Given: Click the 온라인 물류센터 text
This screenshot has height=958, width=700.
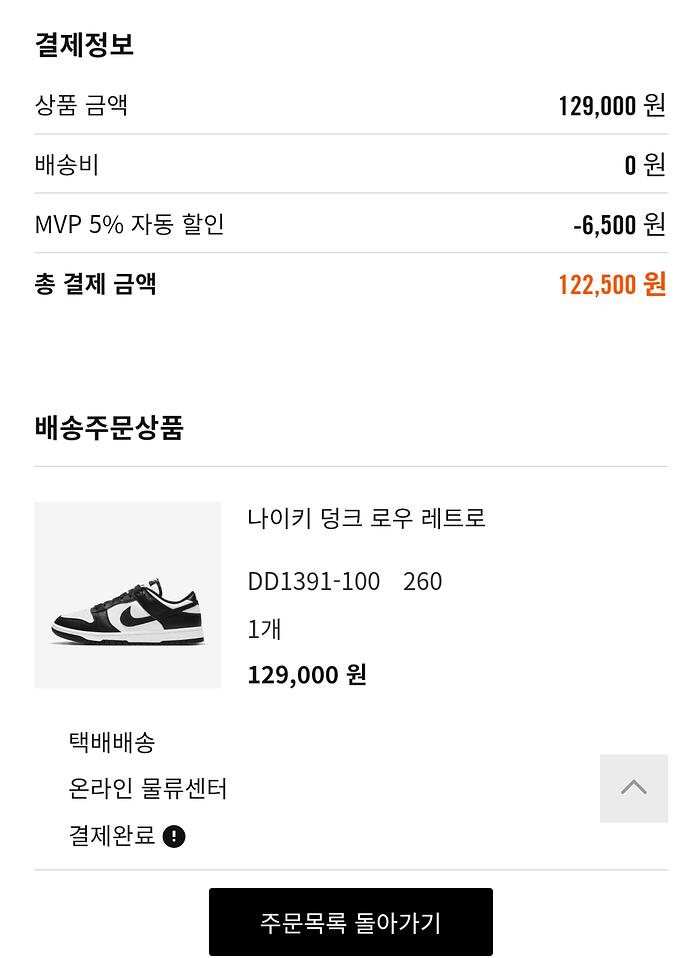Looking at the screenshot, I should (148, 789).
